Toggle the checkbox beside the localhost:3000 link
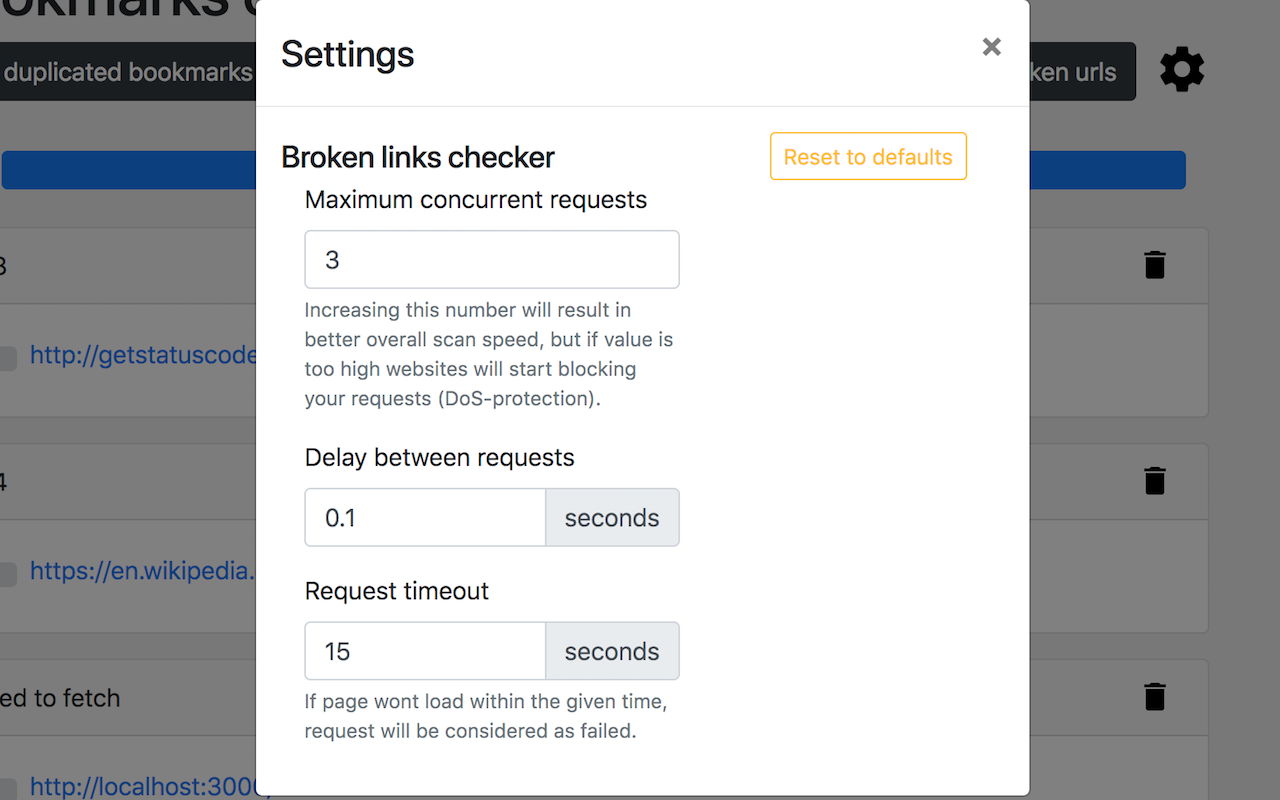 [8, 789]
